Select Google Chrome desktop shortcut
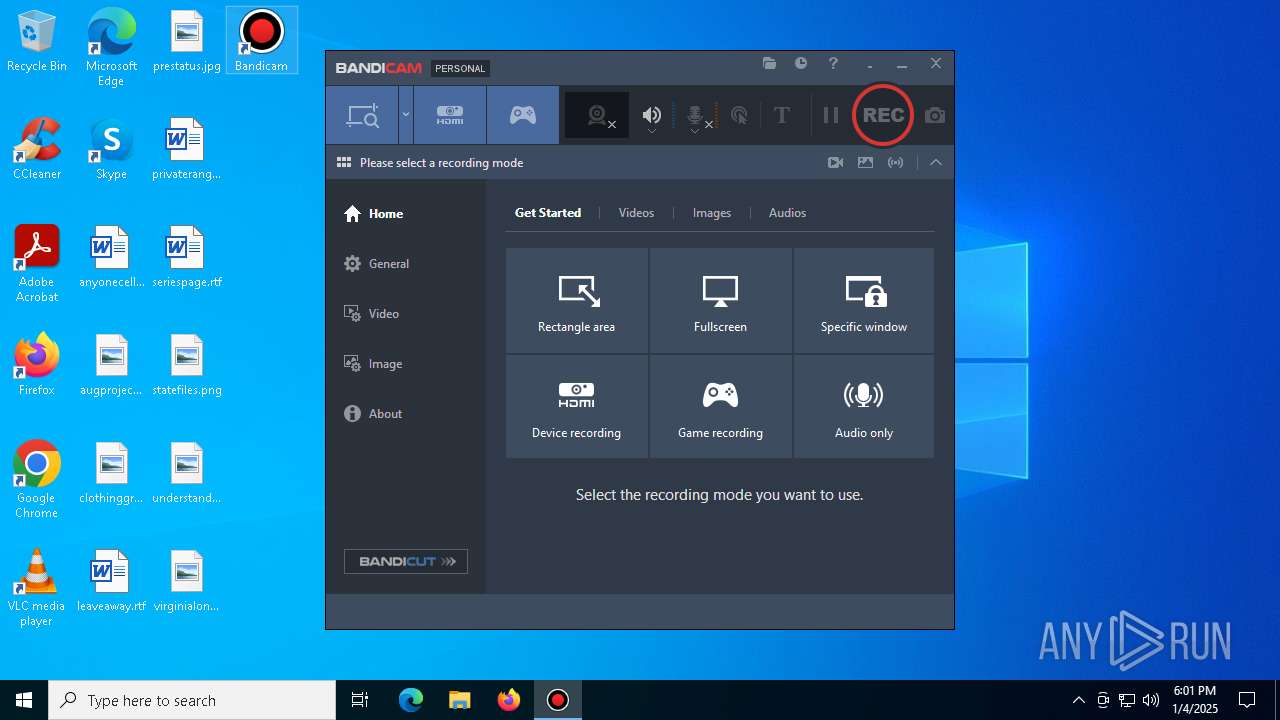 click(x=37, y=480)
